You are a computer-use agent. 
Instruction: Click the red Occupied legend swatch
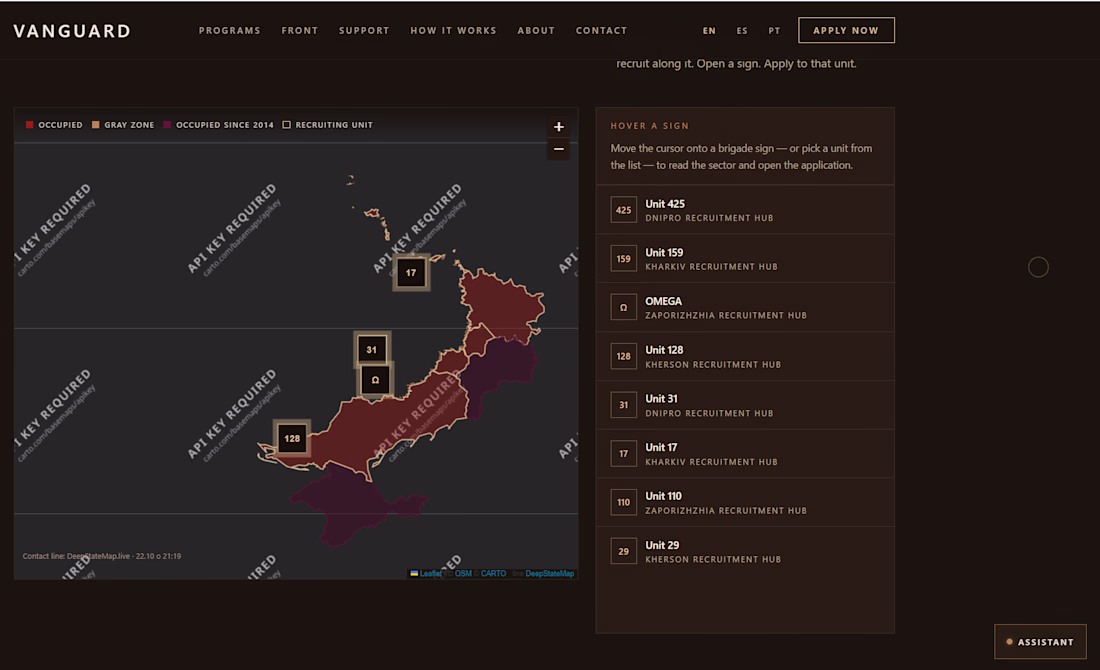(x=29, y=125)
